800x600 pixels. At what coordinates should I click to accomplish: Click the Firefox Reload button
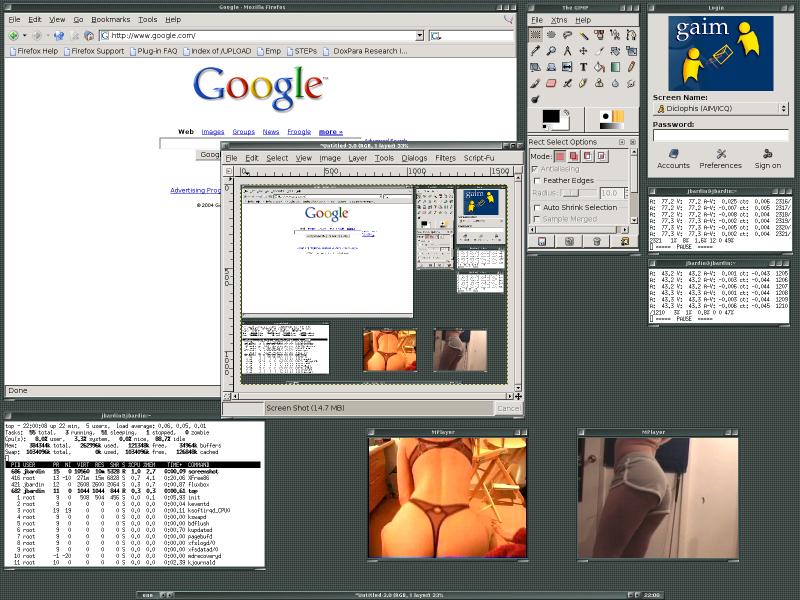pos(59,36)
